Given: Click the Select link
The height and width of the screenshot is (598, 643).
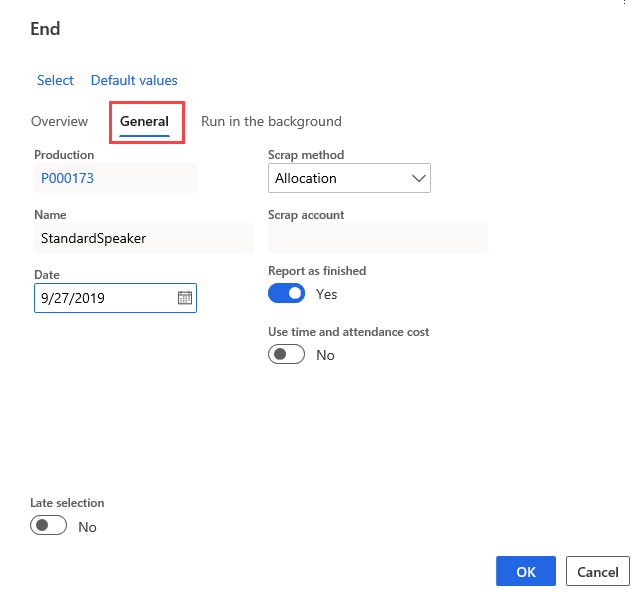Looking at the screenshot, I should (x=55, y=80).
